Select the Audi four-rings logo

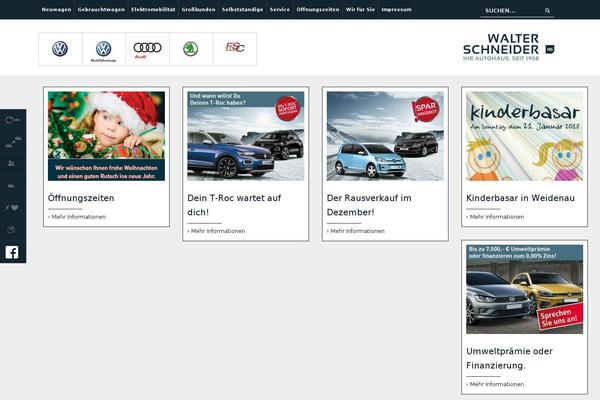click(x=147, y=49)
